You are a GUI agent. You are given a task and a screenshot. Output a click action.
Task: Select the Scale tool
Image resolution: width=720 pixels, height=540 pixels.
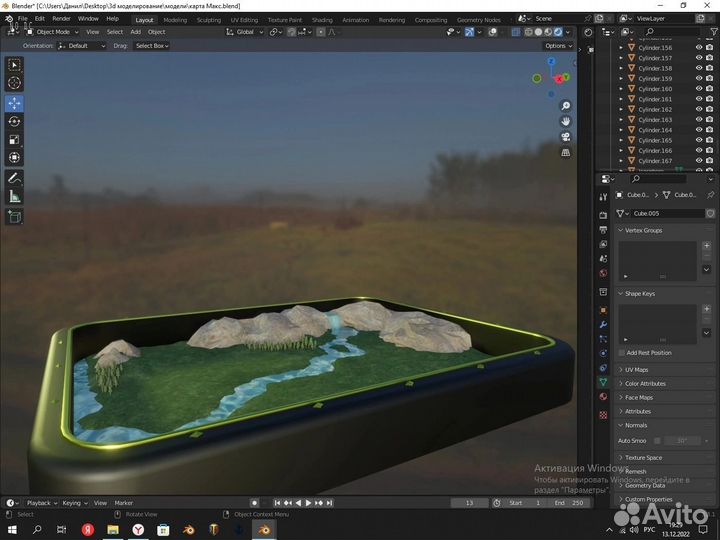[14, 140]
